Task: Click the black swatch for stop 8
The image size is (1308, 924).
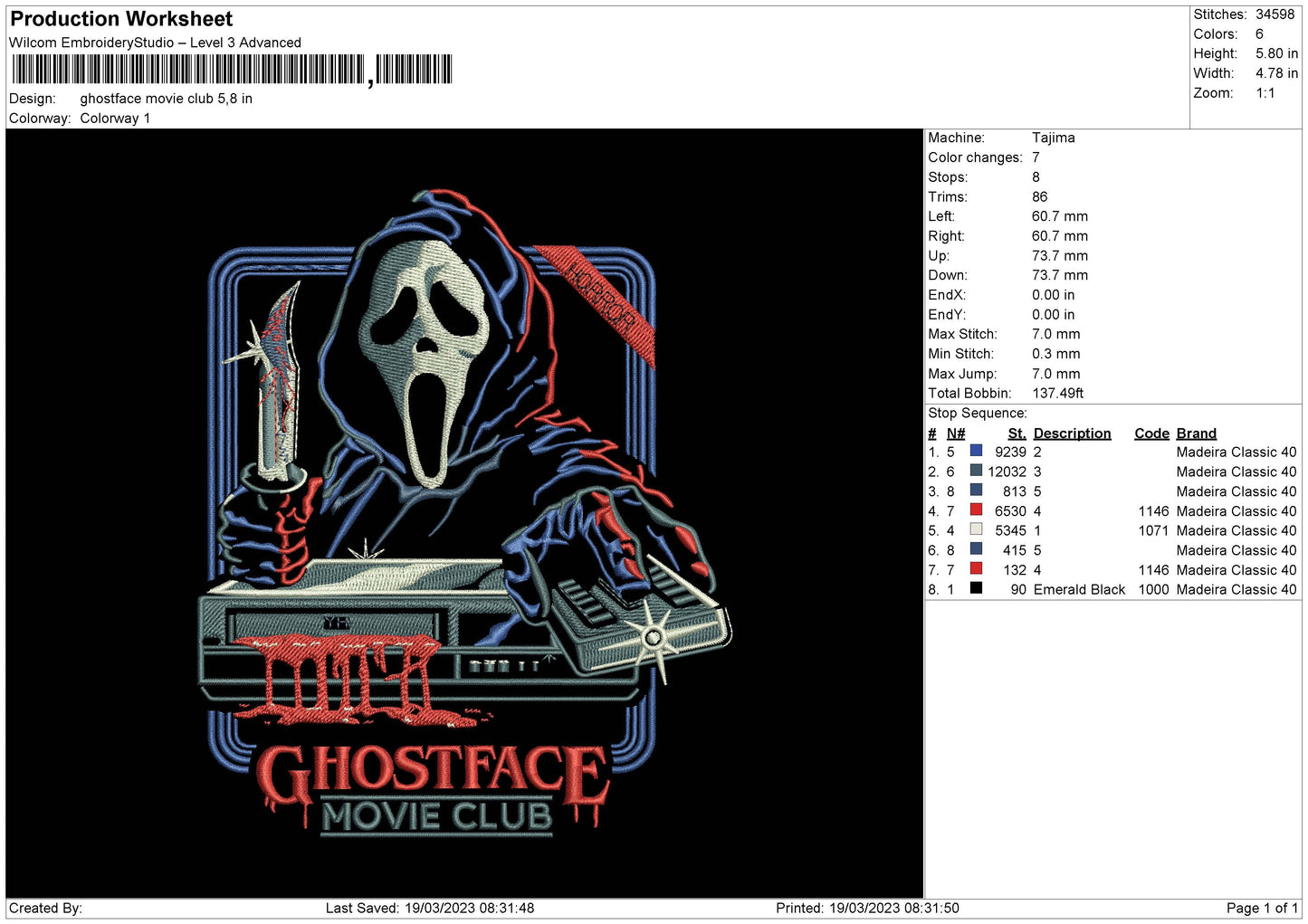Action: coord(976,588)
